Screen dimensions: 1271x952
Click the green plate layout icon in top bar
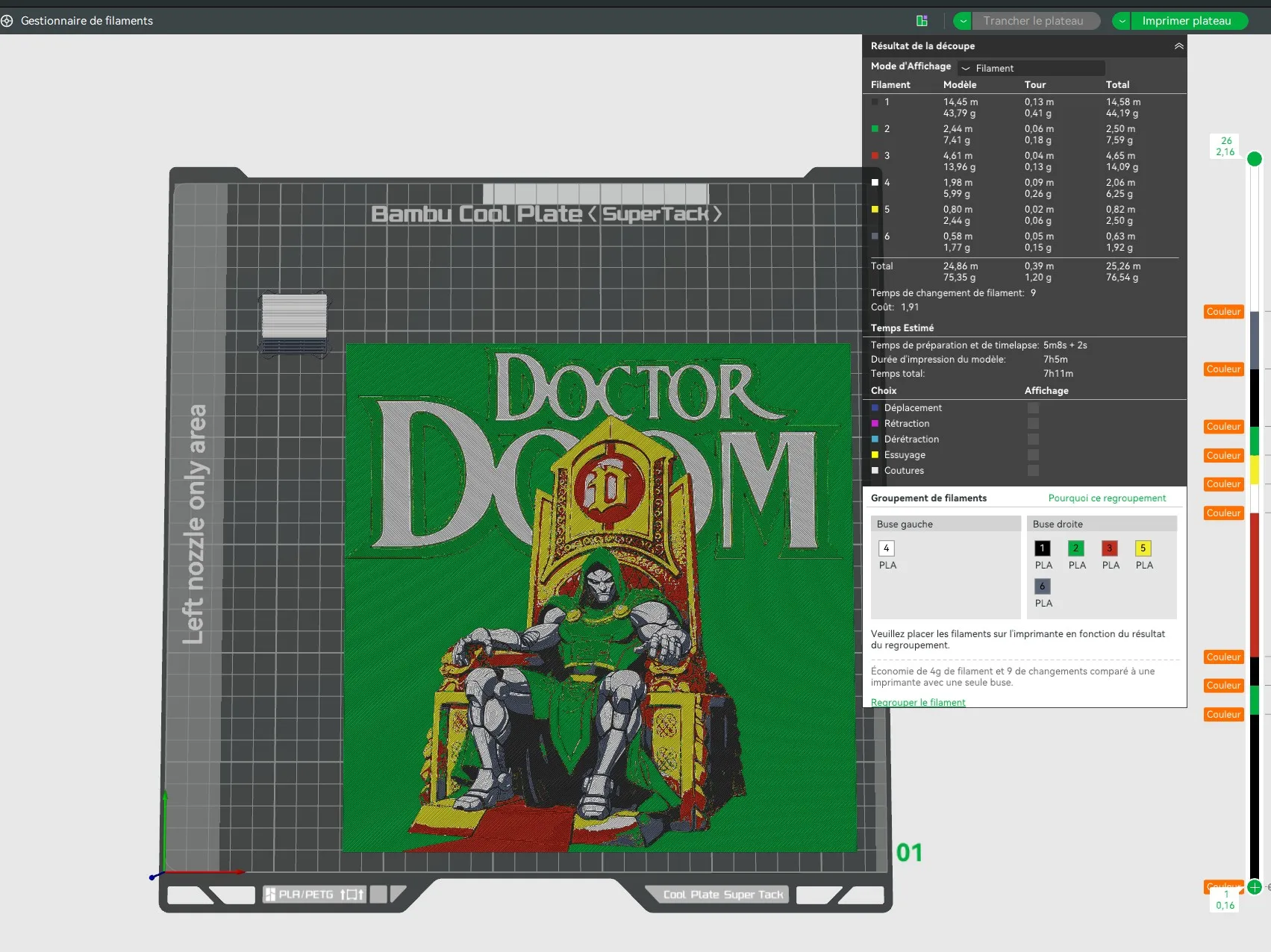[922, 21]
